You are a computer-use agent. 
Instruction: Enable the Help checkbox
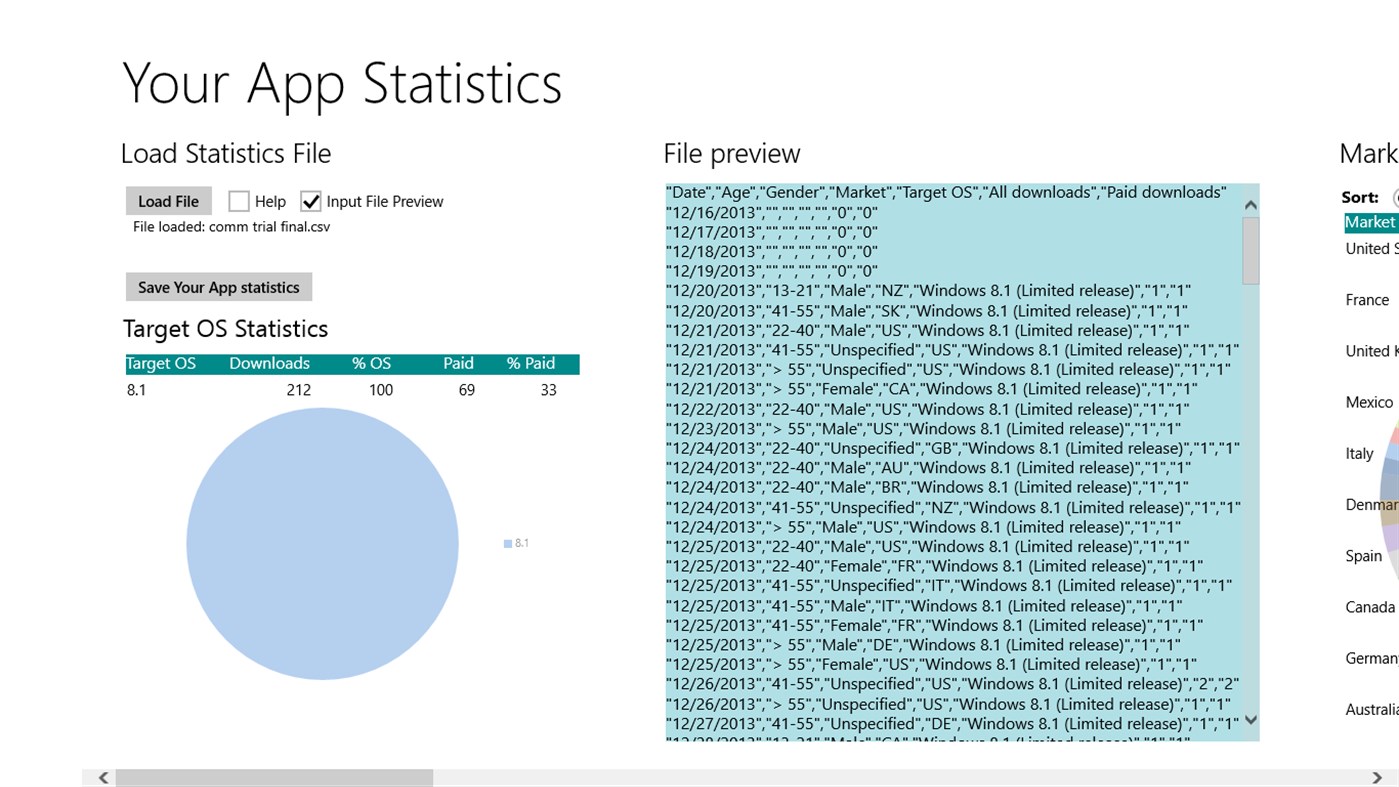tap(239, 201)
